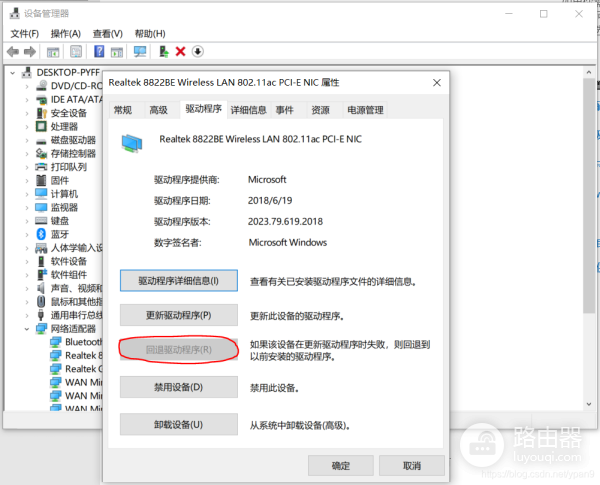This screenshot has width=600, height=485.
Task: Select the first WAN Miniport entry
Action: [x=77, y=382]
